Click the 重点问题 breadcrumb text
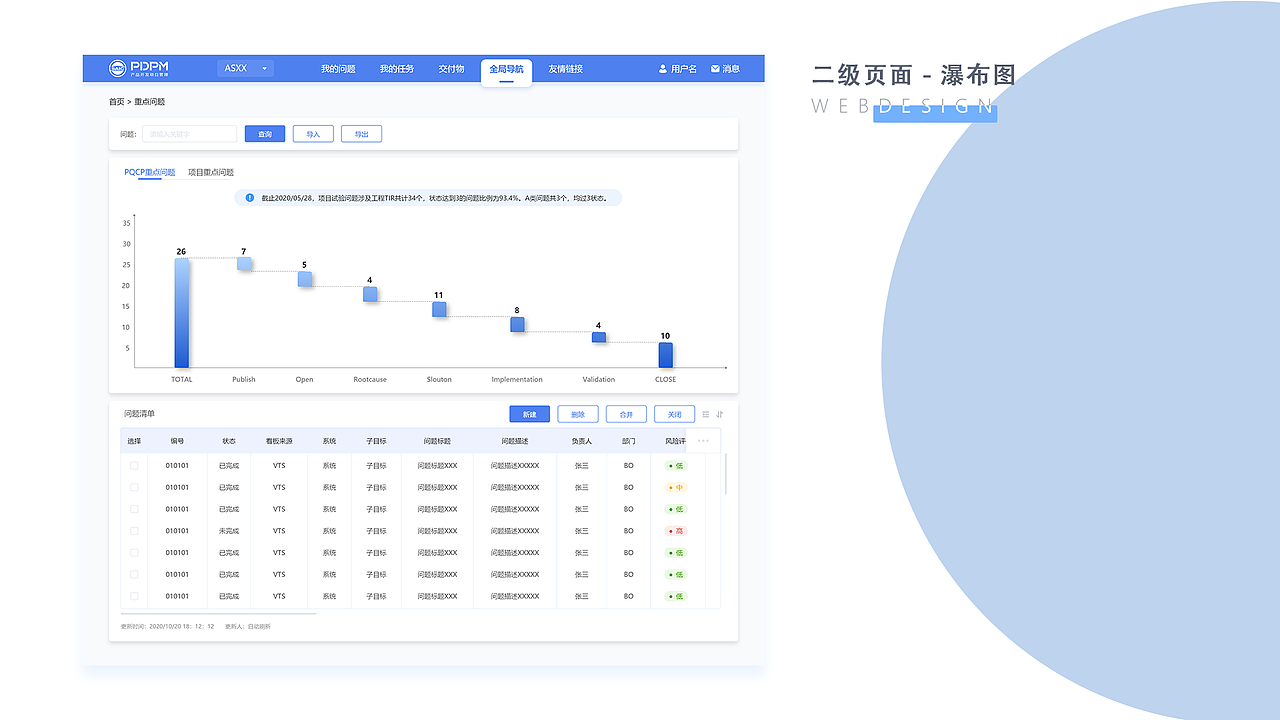 (150, 102)
